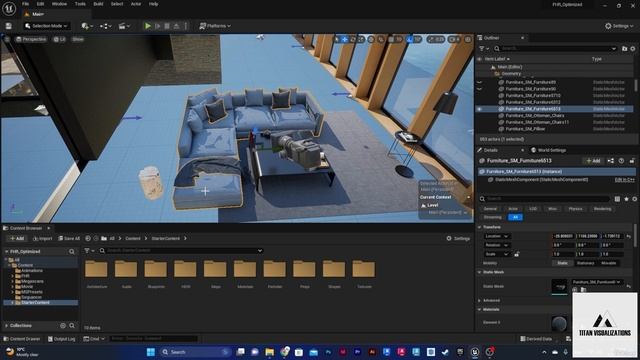Select the viewport Select objects tool

pyautogui.click(x=337, y=39)
